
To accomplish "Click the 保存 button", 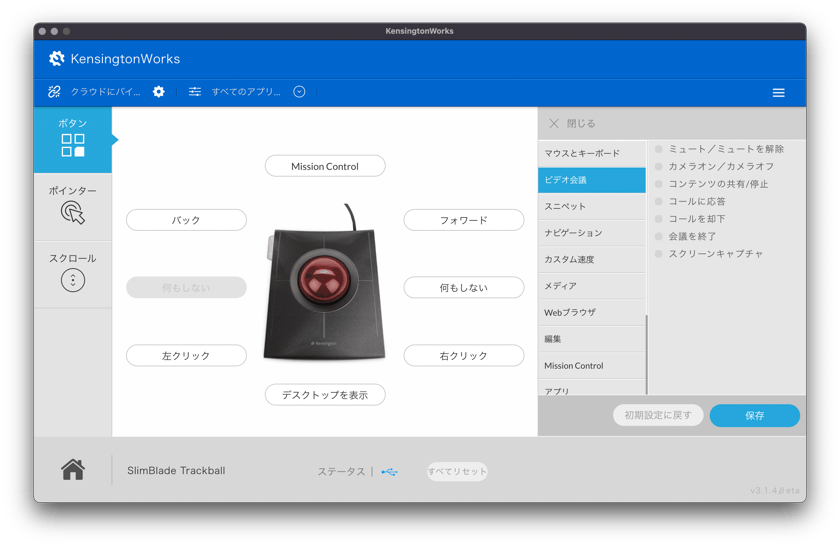I will (x=754, y=415).
